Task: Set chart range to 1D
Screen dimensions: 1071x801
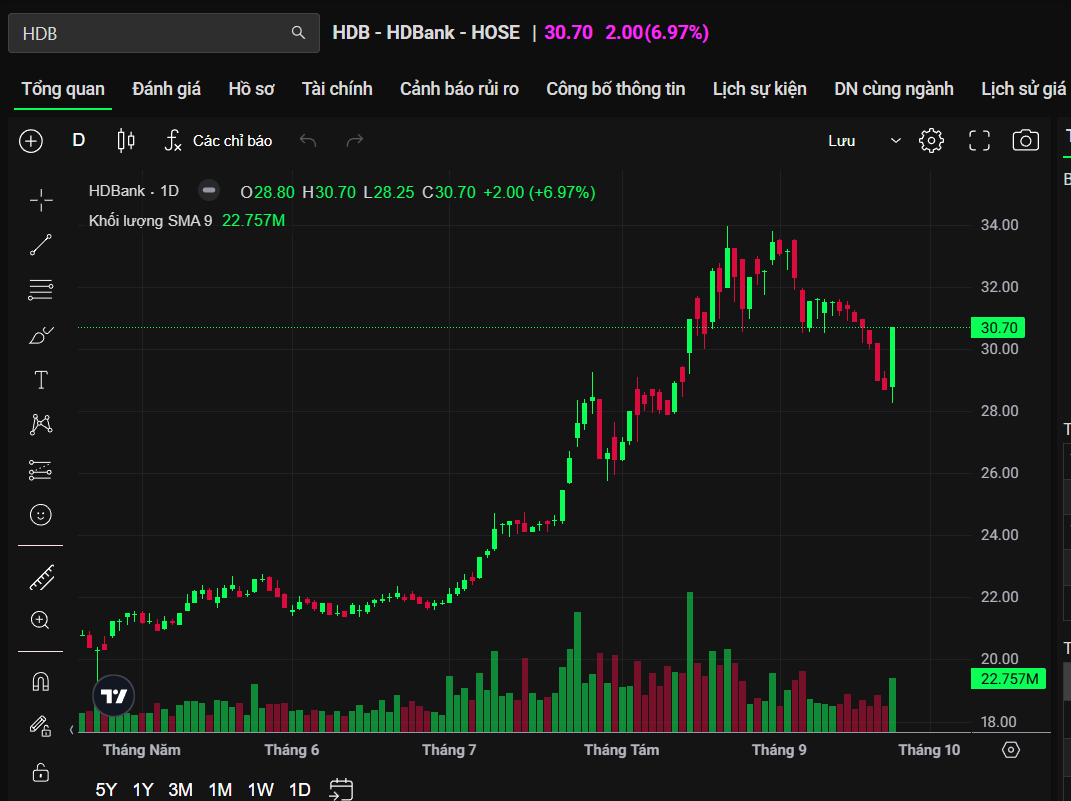Action: 300,789
